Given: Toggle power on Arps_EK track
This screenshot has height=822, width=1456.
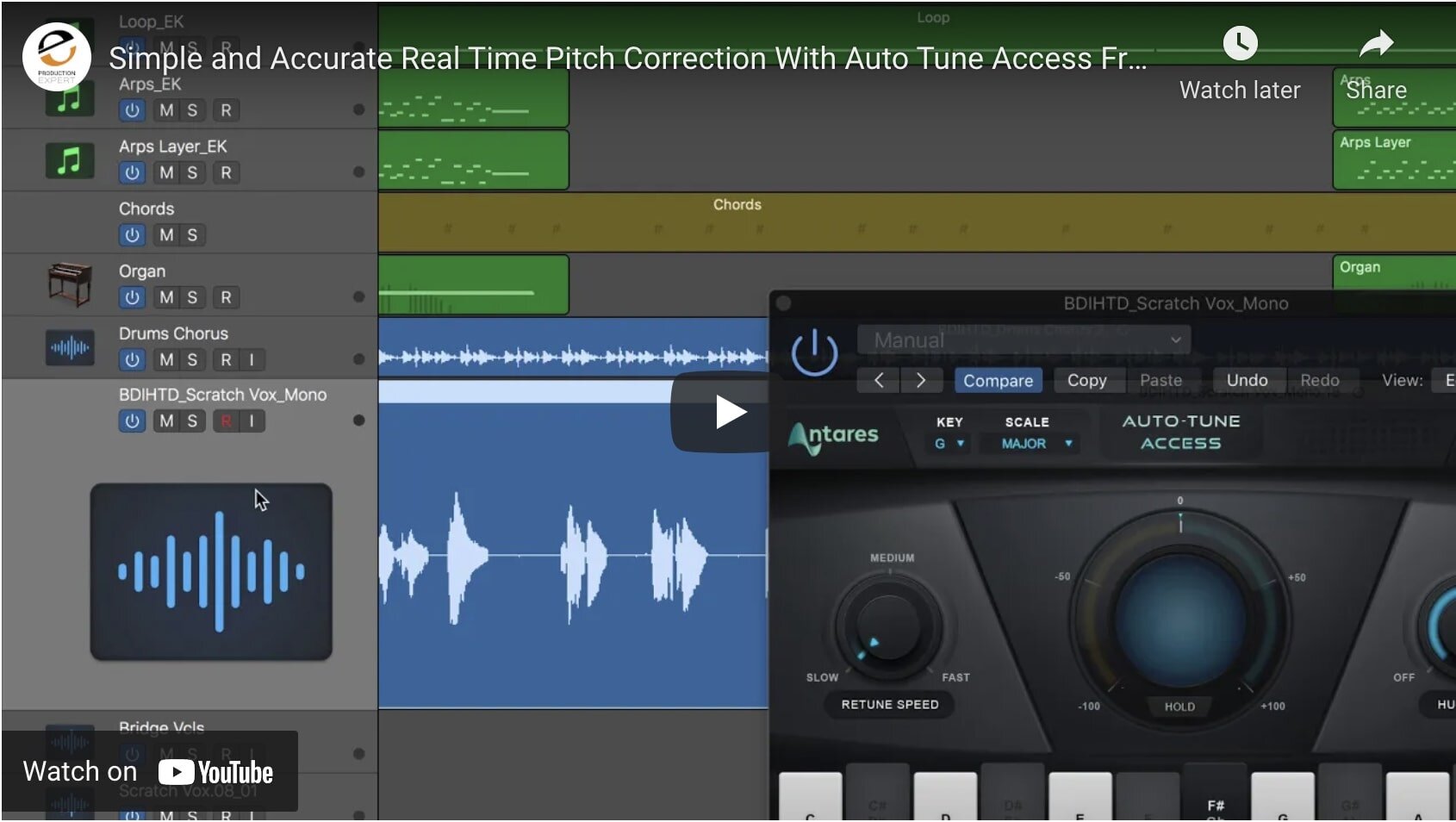Looking at the screenshot, I should [x=132, y=110].
